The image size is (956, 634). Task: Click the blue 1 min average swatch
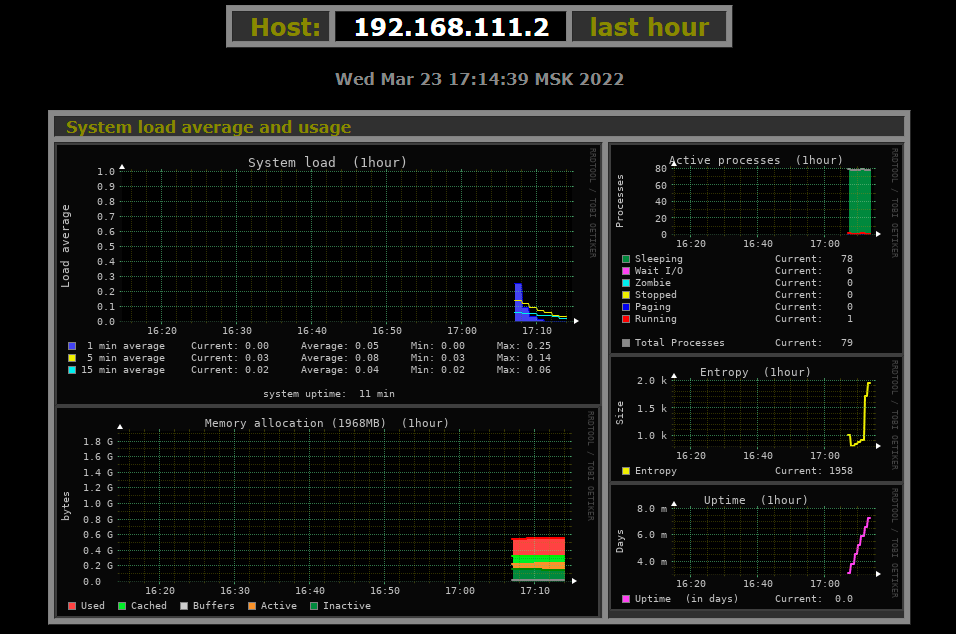(72, 346)
